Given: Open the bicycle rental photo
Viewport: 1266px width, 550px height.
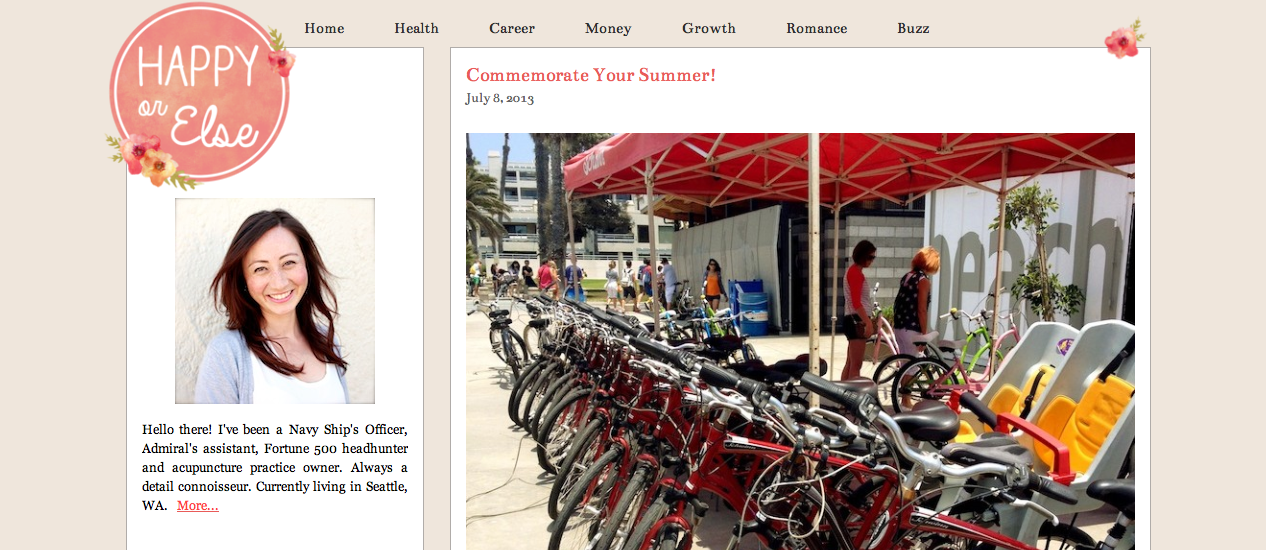Looking at the screenshot, I should (800, 341).
